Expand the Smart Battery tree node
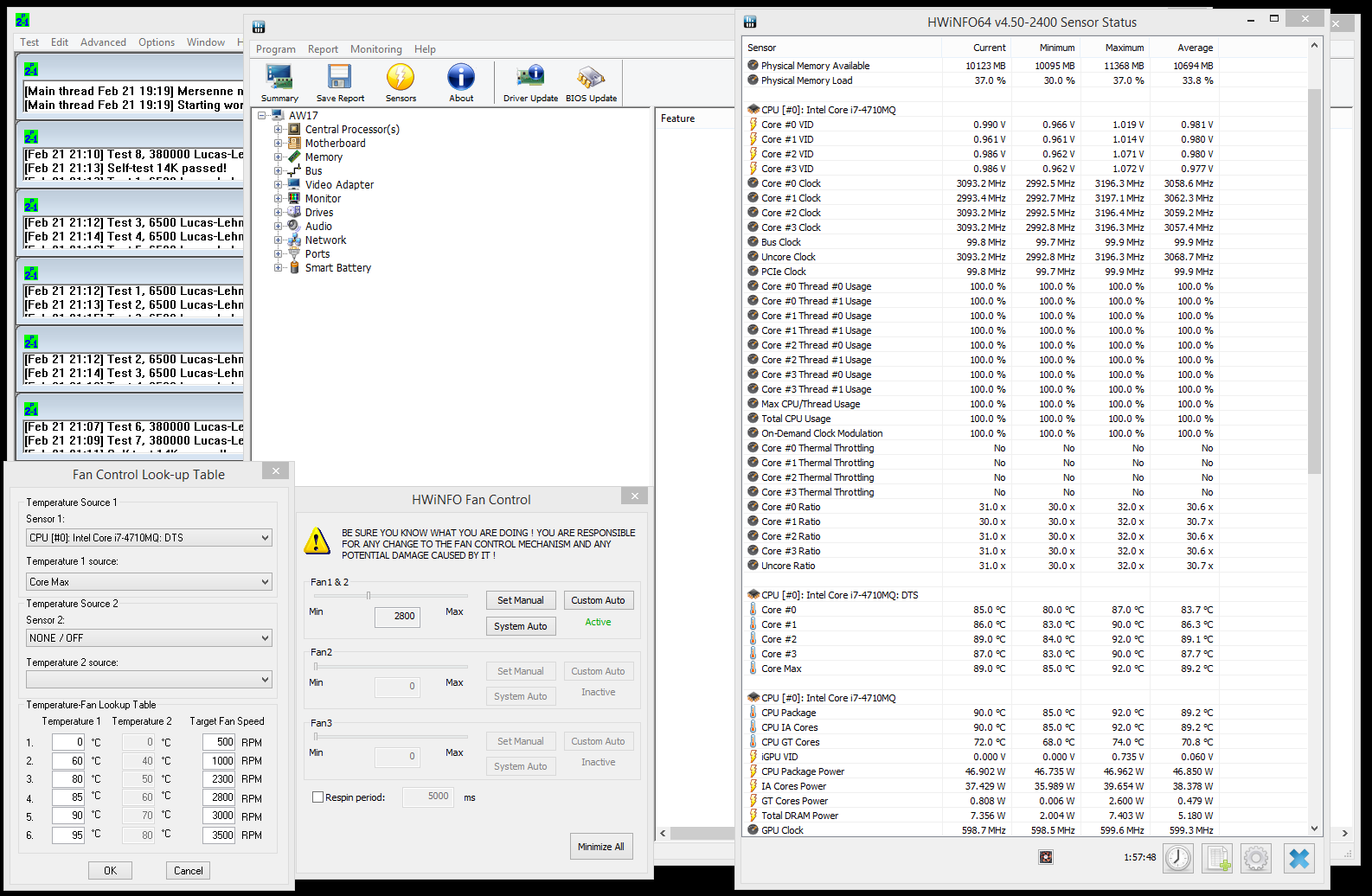1372x896 pixels. (279, 267)
